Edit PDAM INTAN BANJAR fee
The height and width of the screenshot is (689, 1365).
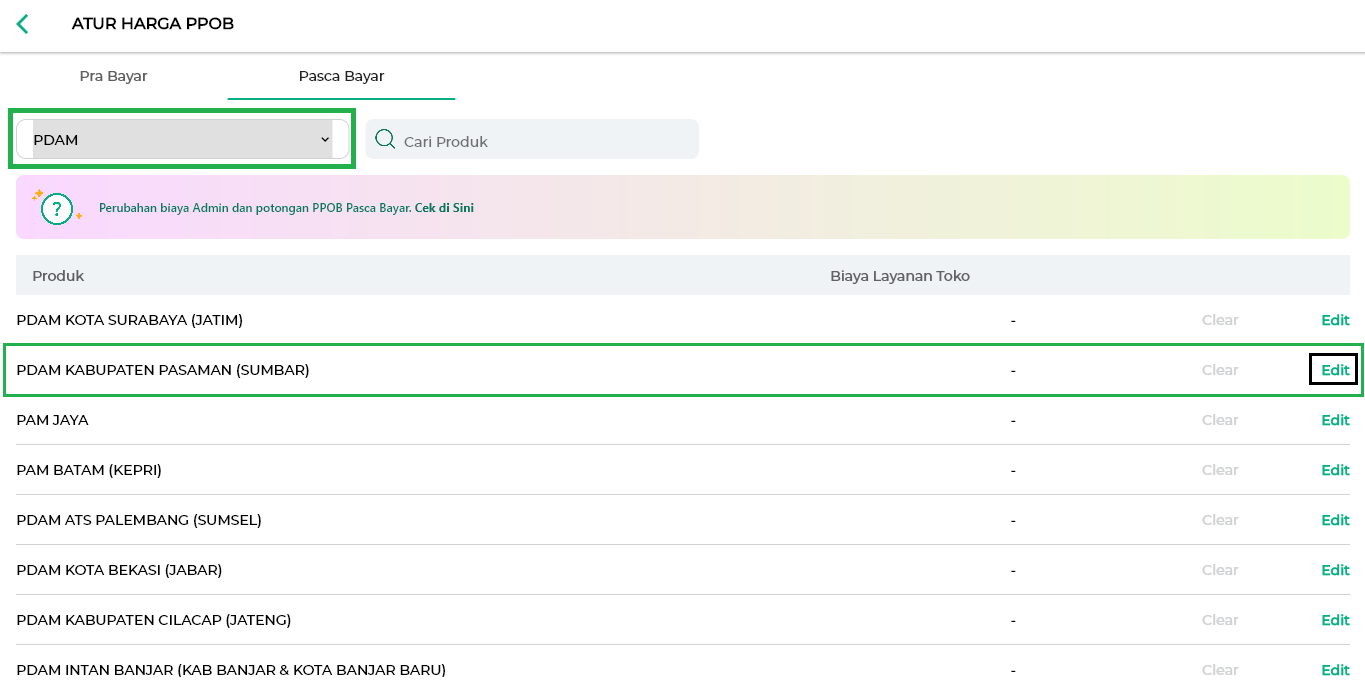[1335, 670]
